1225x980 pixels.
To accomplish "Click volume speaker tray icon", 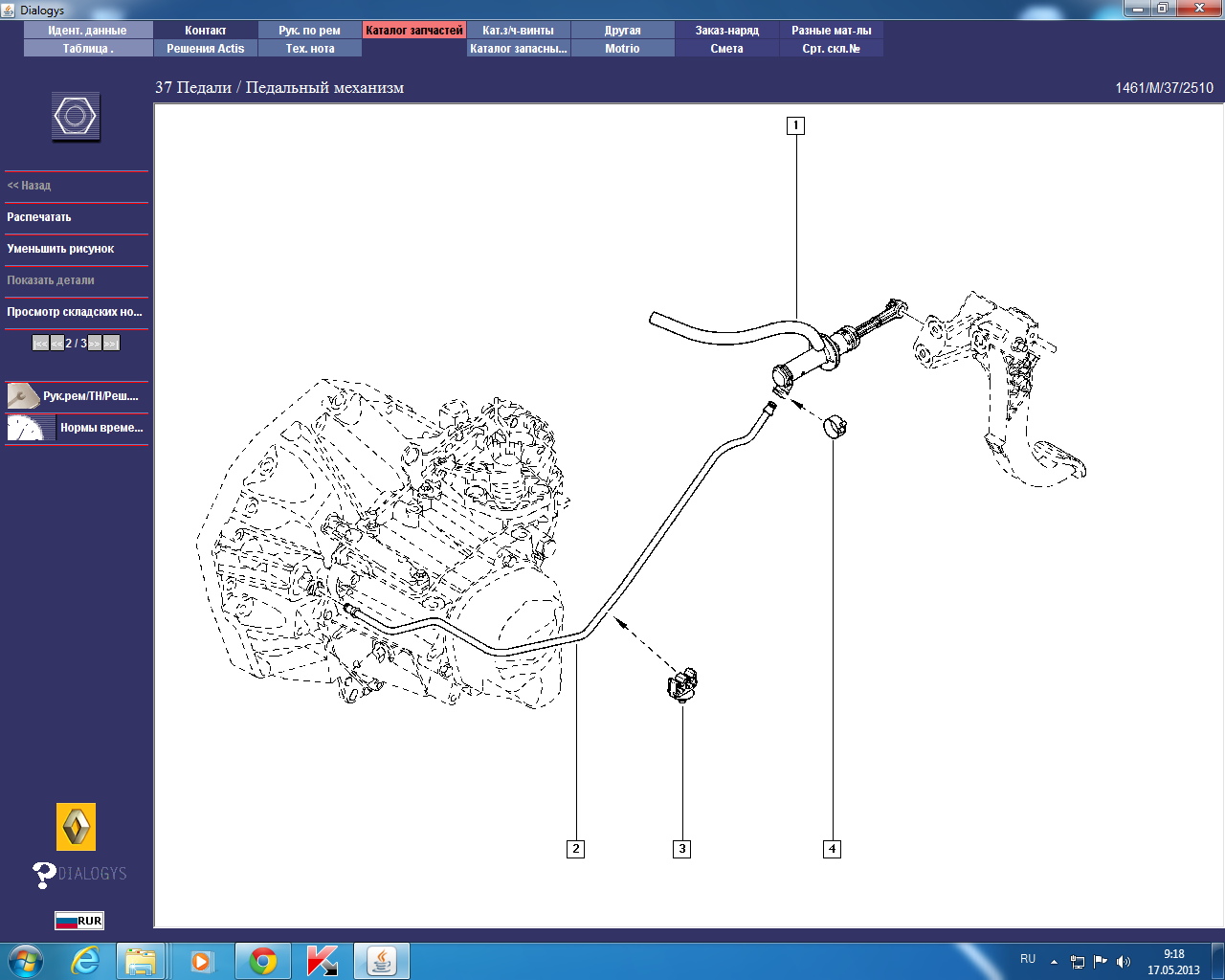I will pyautogui.click(x=1124, y=962).
